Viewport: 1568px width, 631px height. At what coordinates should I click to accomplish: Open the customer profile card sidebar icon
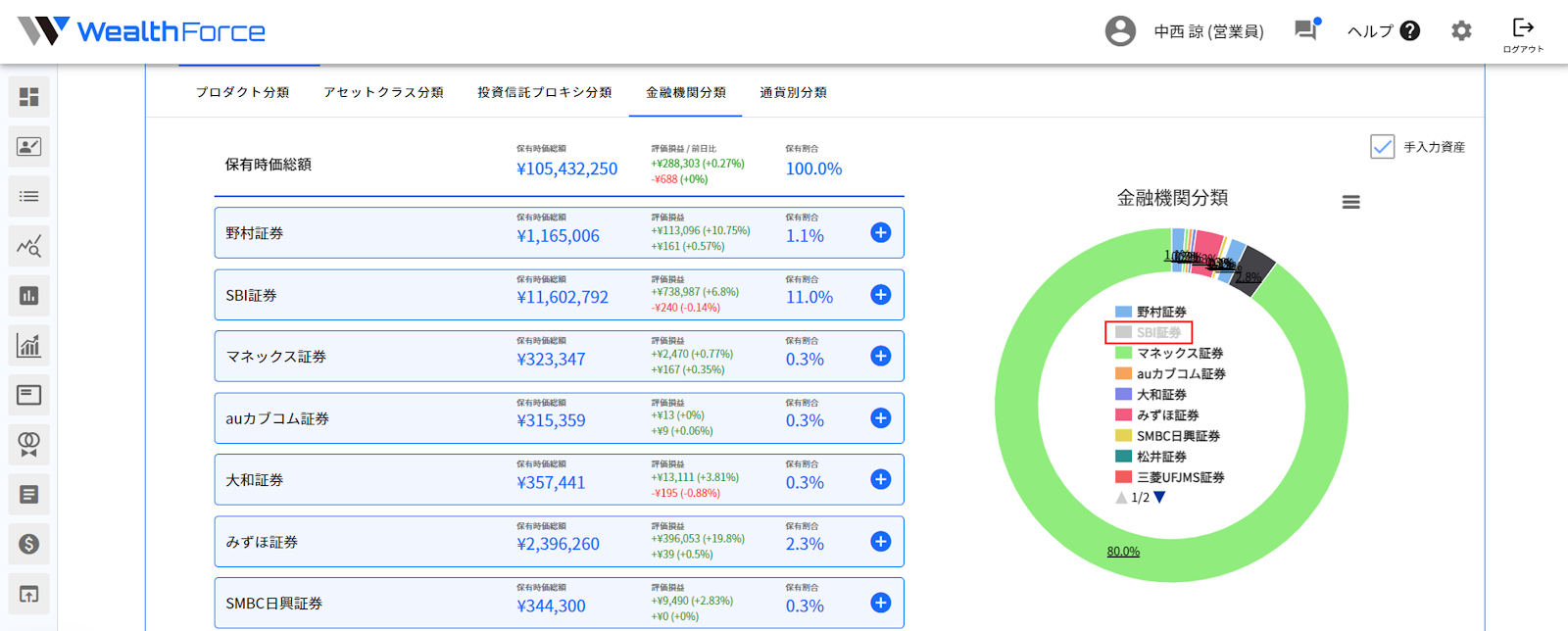pyautogui.click(x=28, y=146)
